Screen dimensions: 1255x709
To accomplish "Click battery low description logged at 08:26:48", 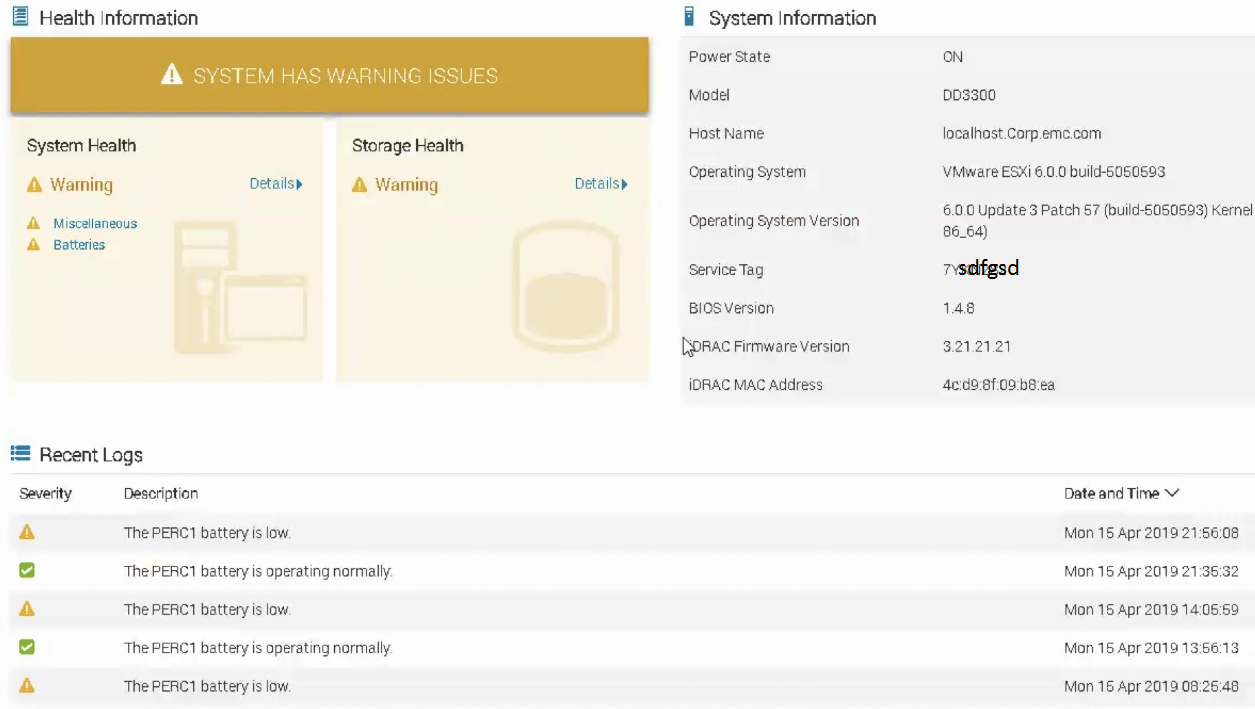I will click(x=207, y=686).
